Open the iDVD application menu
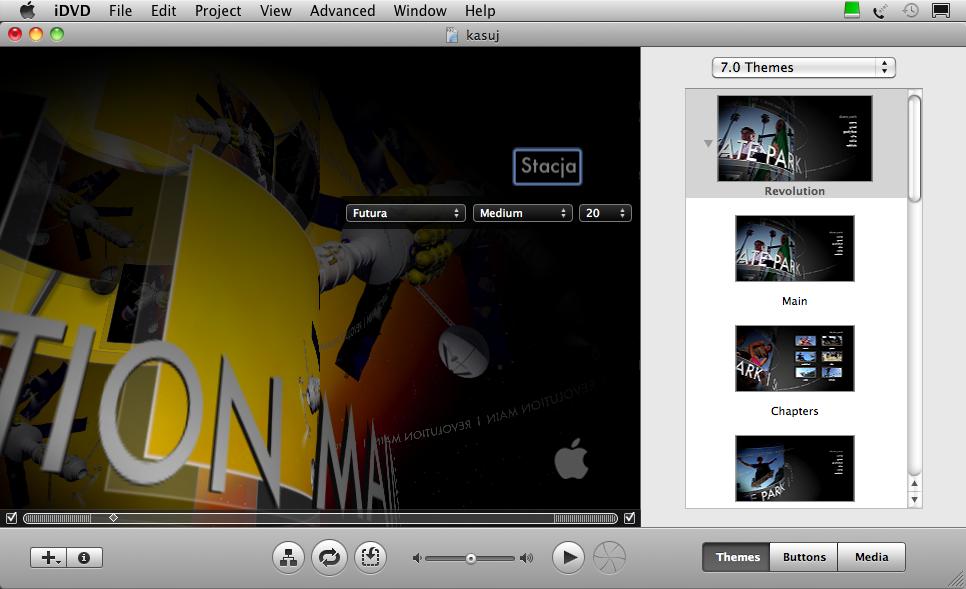This screenshot has width=966, height=589. pyautogui.click(x=72, y=10)
